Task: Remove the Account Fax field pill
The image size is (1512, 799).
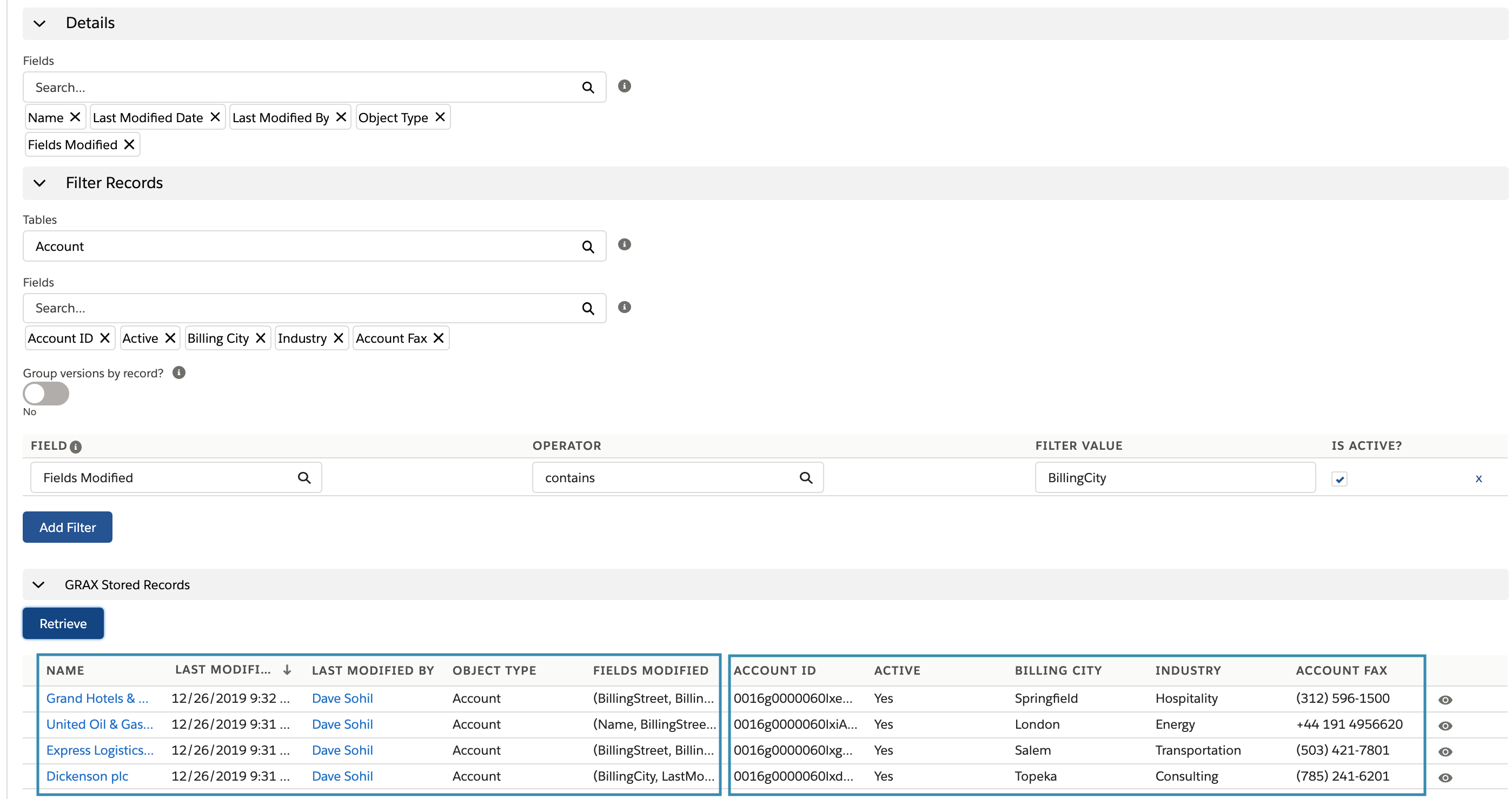Action: point(439,338)
